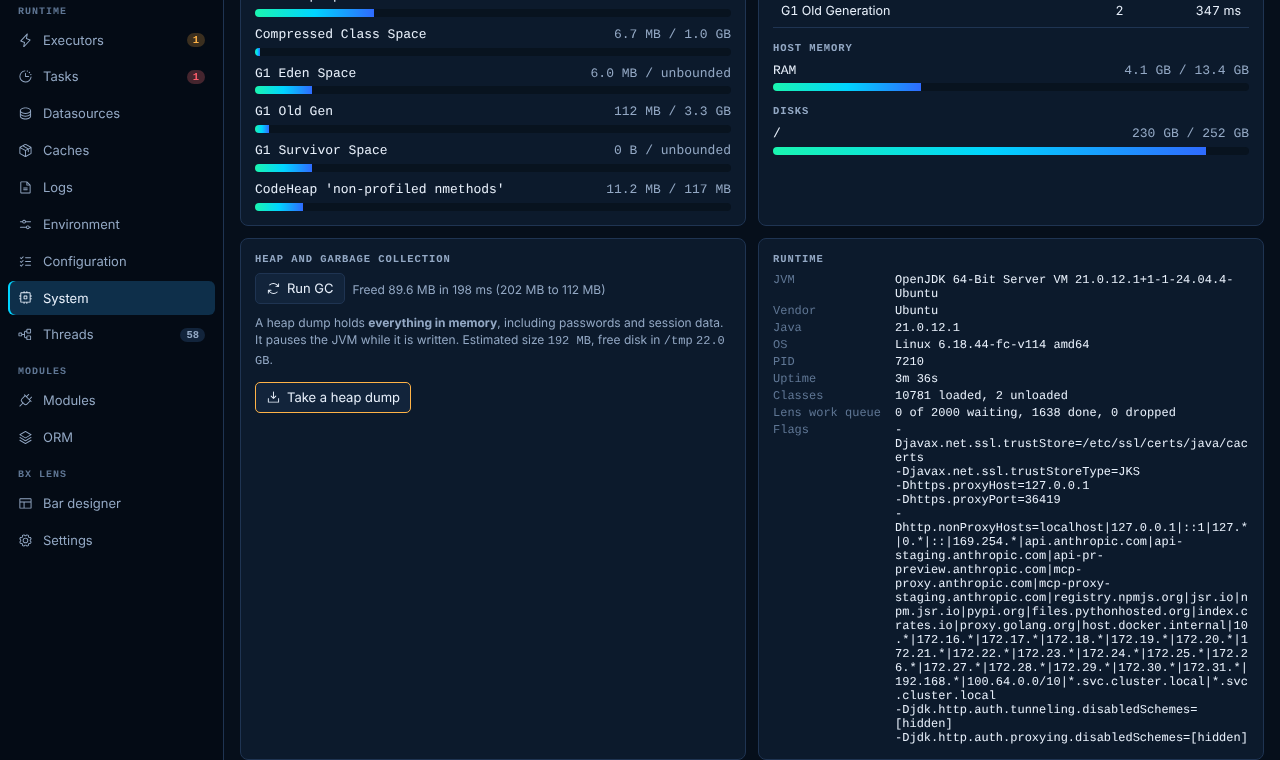The image size is (1280, 760).
Task: Click the HEAP AND GARBAGE COLLECTION heading
Action: [x=352, y=259]
